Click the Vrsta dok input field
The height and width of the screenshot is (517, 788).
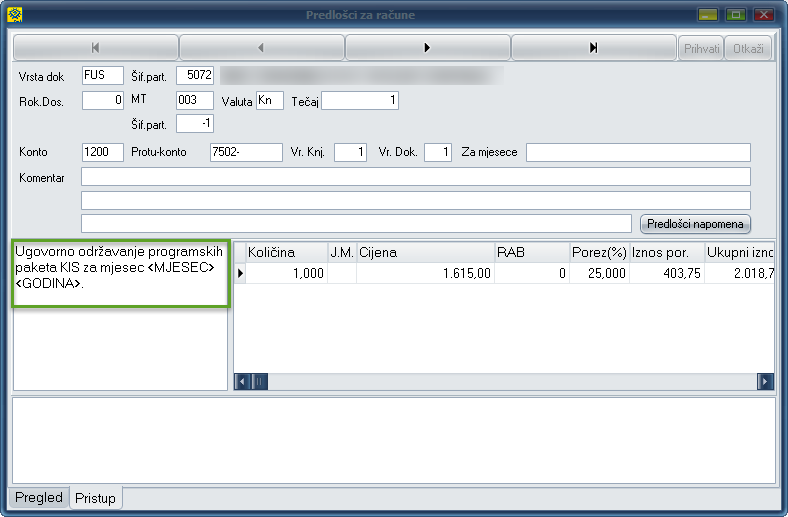coord(102,76)
